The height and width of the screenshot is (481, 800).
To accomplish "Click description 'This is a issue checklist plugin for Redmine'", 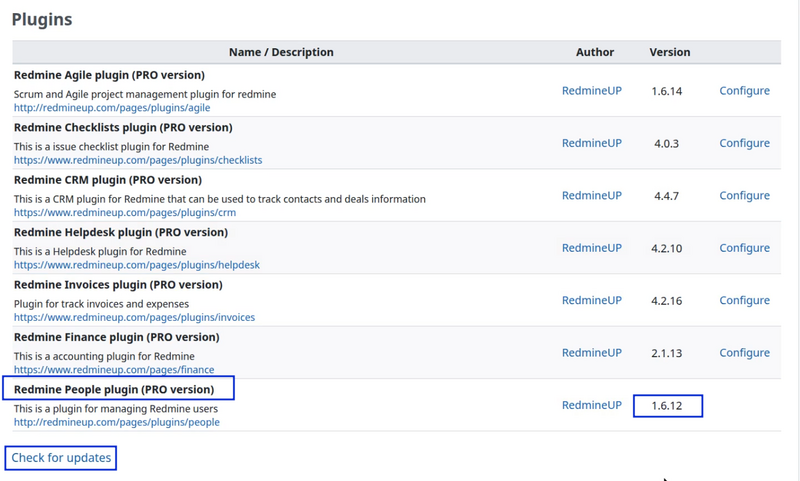I will (111, 147).
